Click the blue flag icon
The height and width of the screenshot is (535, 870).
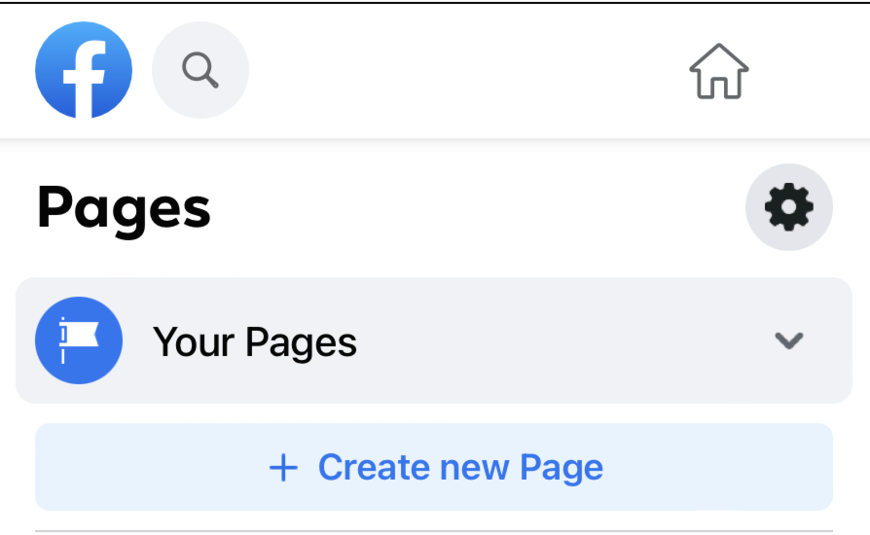coord(79,340)
